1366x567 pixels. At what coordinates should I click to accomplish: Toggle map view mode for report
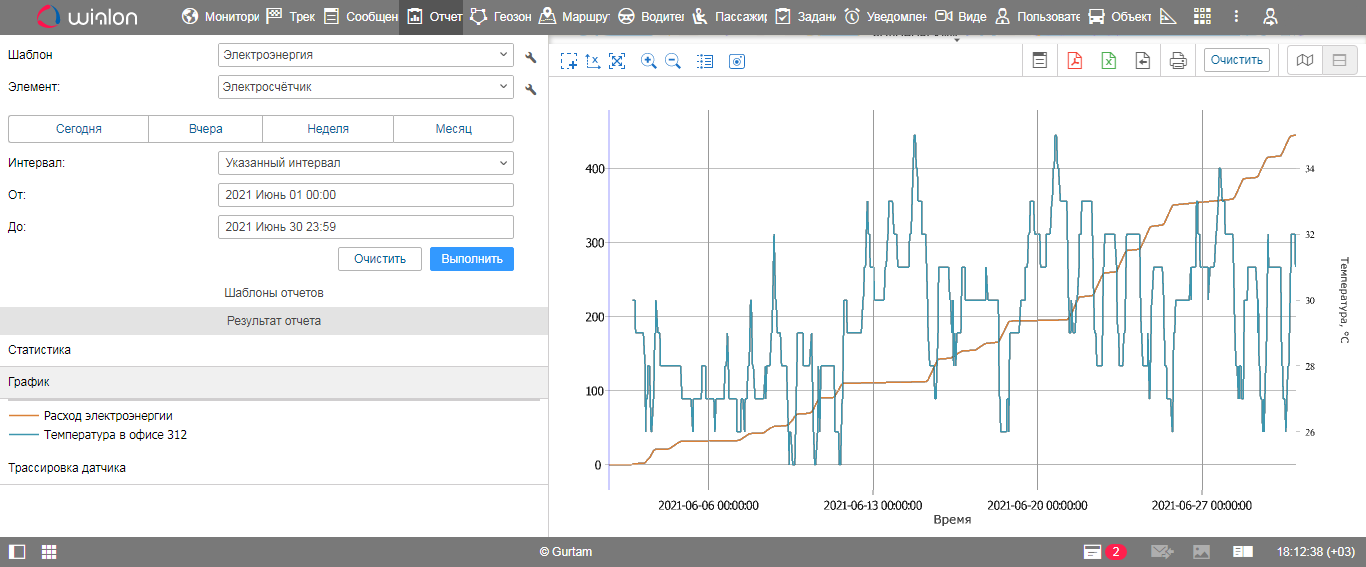pos(1304,61)
